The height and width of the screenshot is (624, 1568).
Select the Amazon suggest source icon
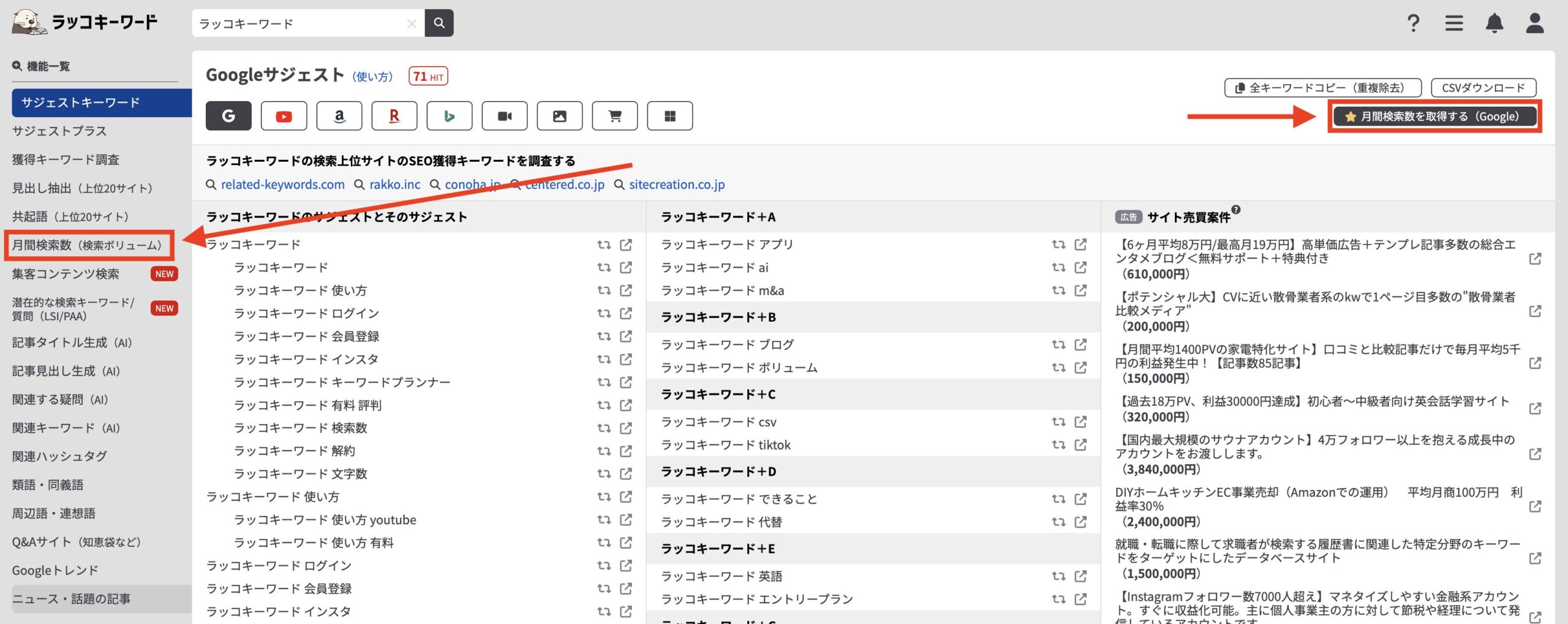[x=339, y=116]
